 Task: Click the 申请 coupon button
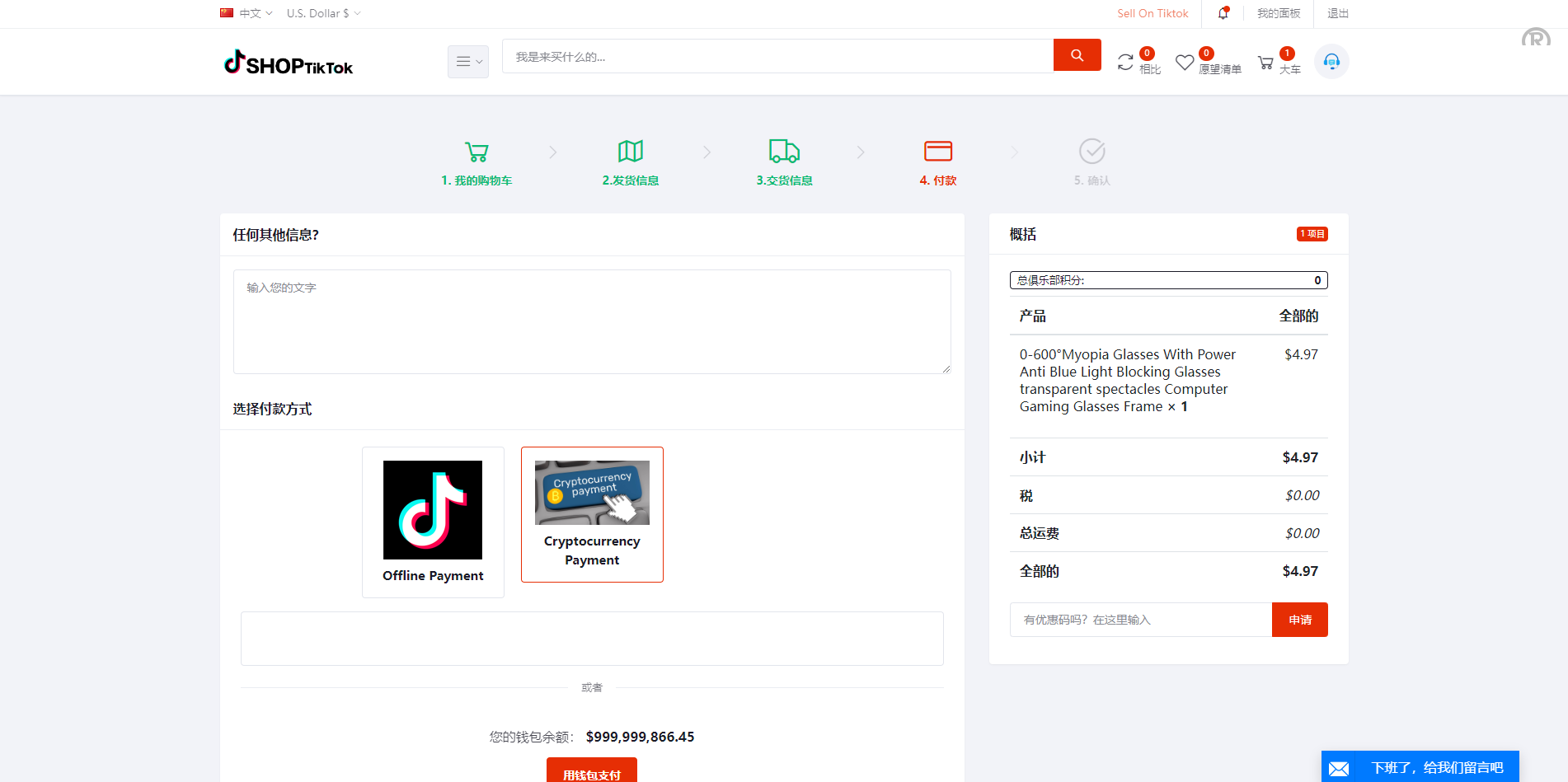point(1299,619)
